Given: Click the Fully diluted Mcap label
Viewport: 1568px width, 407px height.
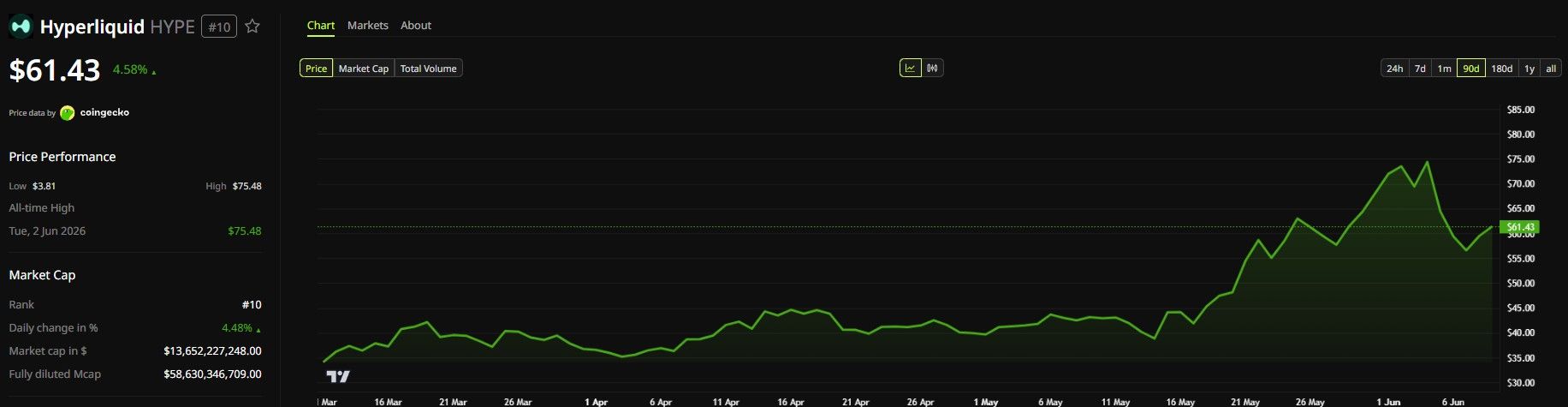Looking at the screenshot, I should tap(55, 374).
